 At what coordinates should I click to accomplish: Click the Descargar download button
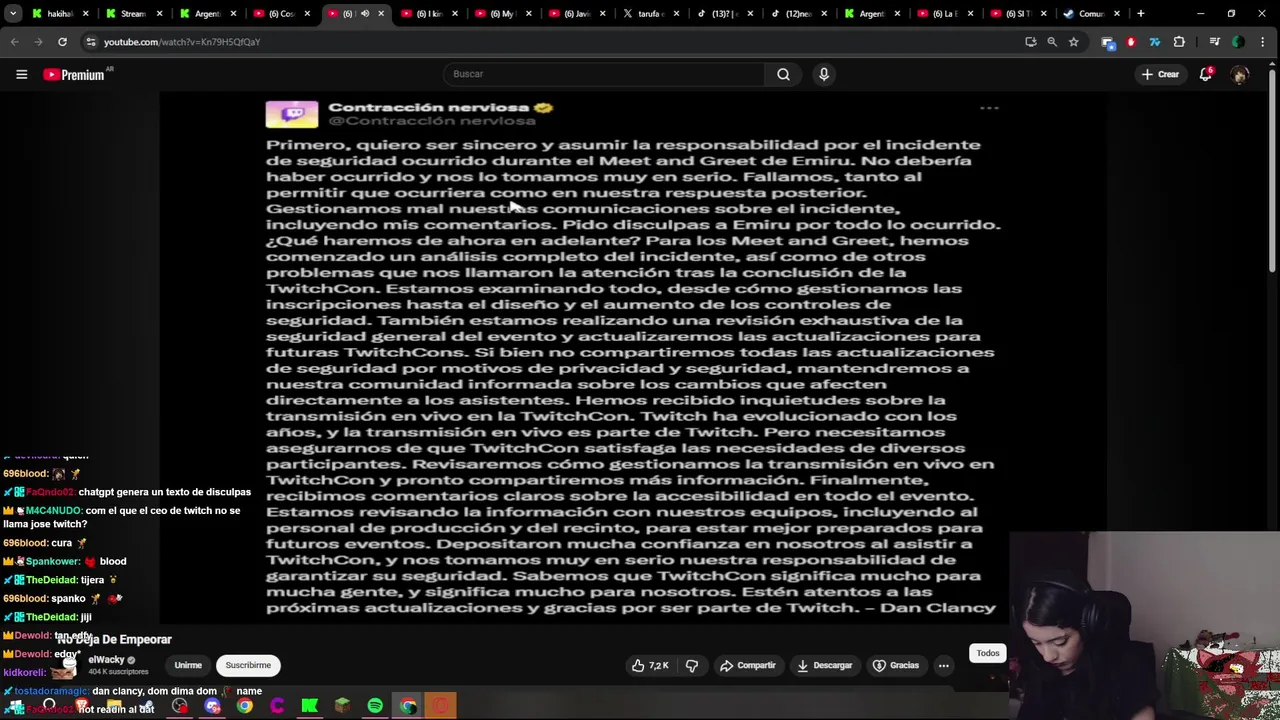(x=824, y=665)
